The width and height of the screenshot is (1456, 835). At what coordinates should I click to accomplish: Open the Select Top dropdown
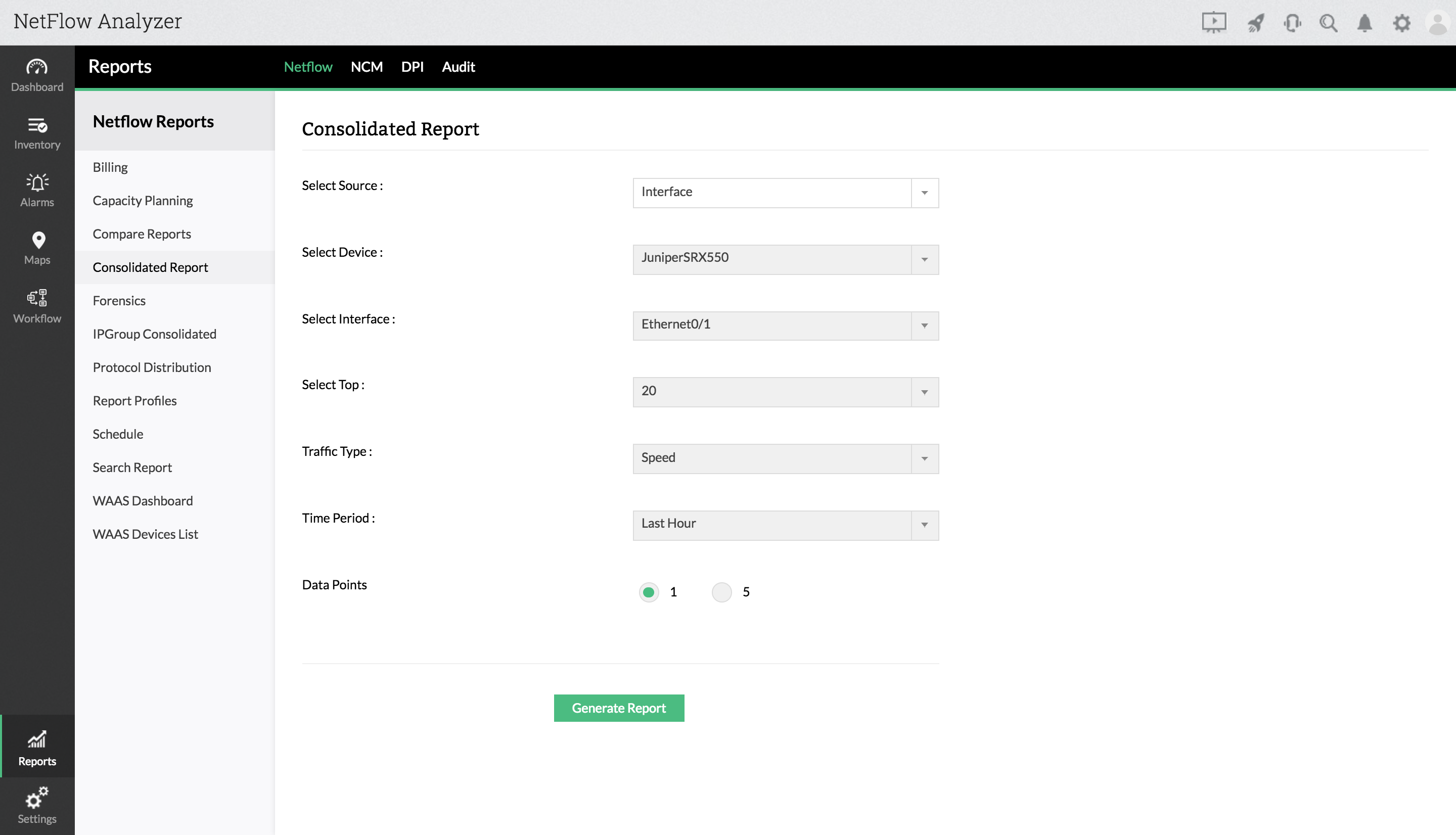[x=785, y=392]
